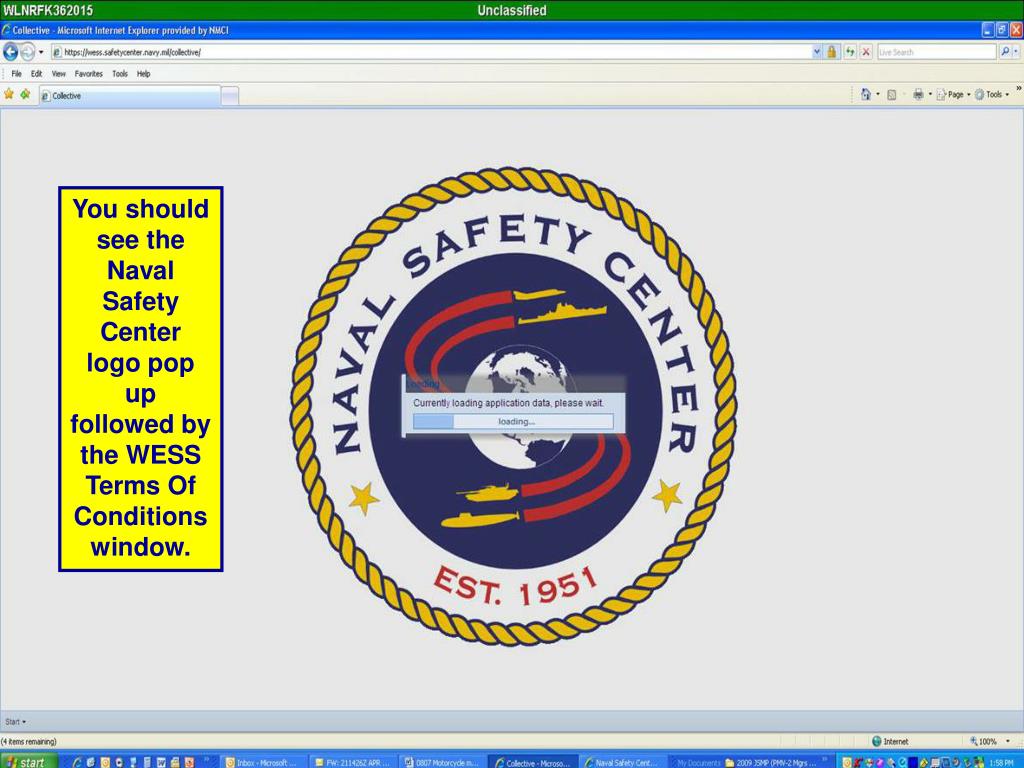
Task: Click the 100% zoom level button
Action: 984,741
